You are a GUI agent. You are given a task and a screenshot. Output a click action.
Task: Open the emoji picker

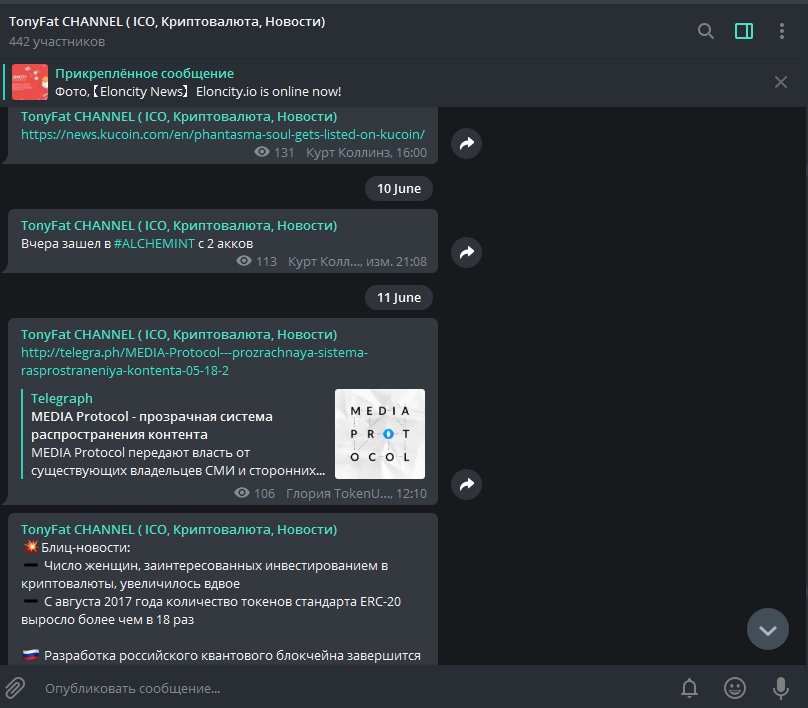coord(735,688)
